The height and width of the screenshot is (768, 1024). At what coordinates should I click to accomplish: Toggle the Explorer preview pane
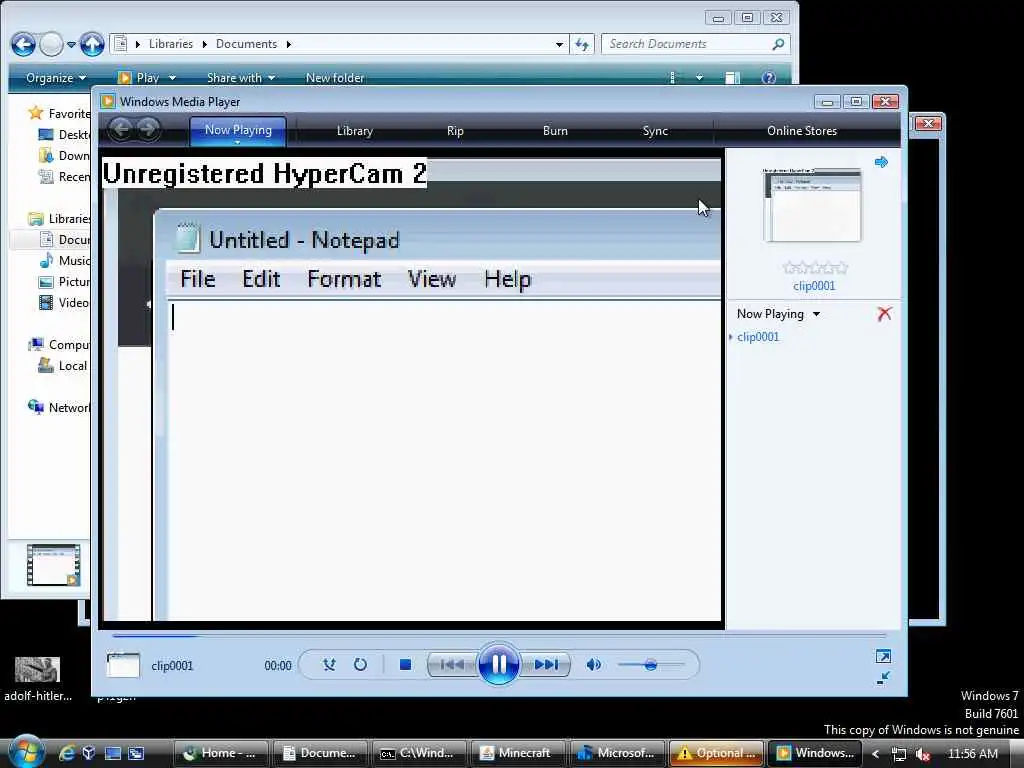(733, 78)
